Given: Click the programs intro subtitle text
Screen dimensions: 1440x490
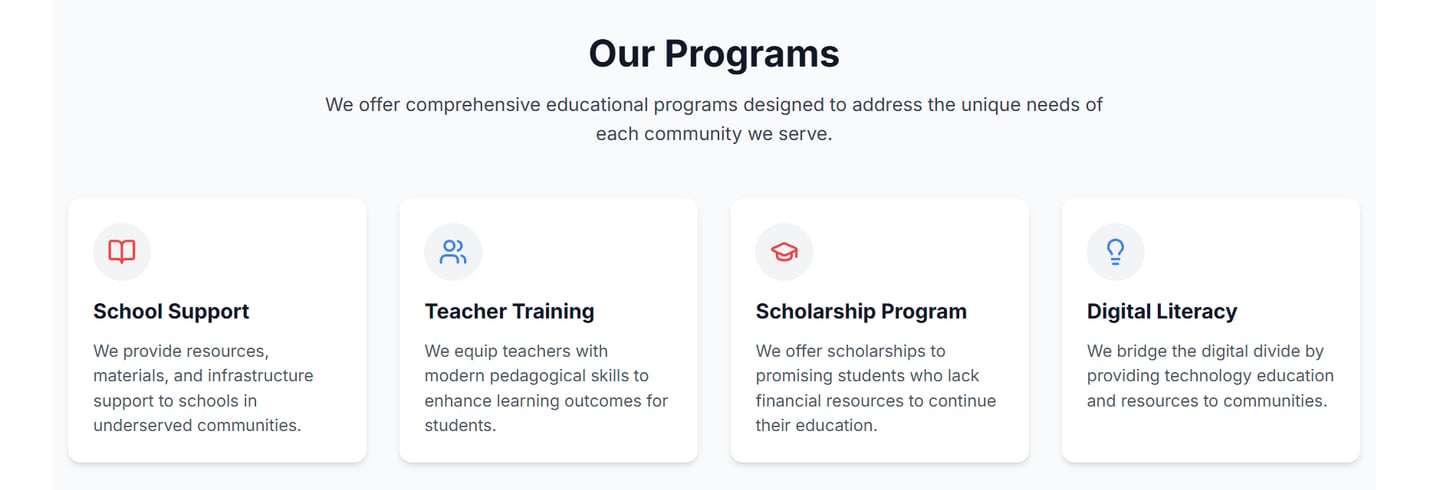Looking at the screenshot, I should (x=714, y=119).
